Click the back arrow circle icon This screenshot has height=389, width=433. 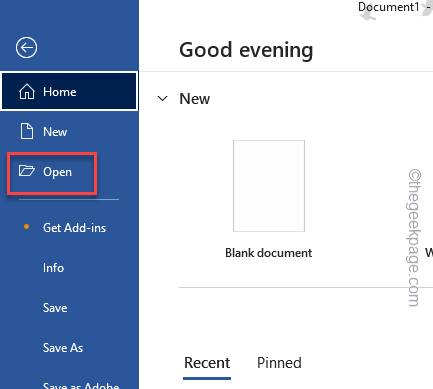tap(26, 48)
